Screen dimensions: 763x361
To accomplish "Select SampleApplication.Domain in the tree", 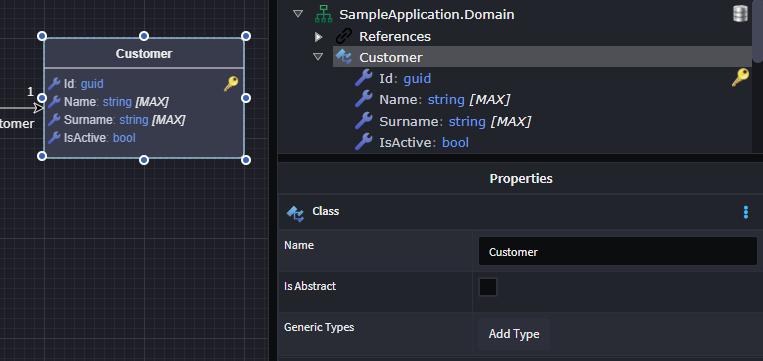I will coord(426,15).
